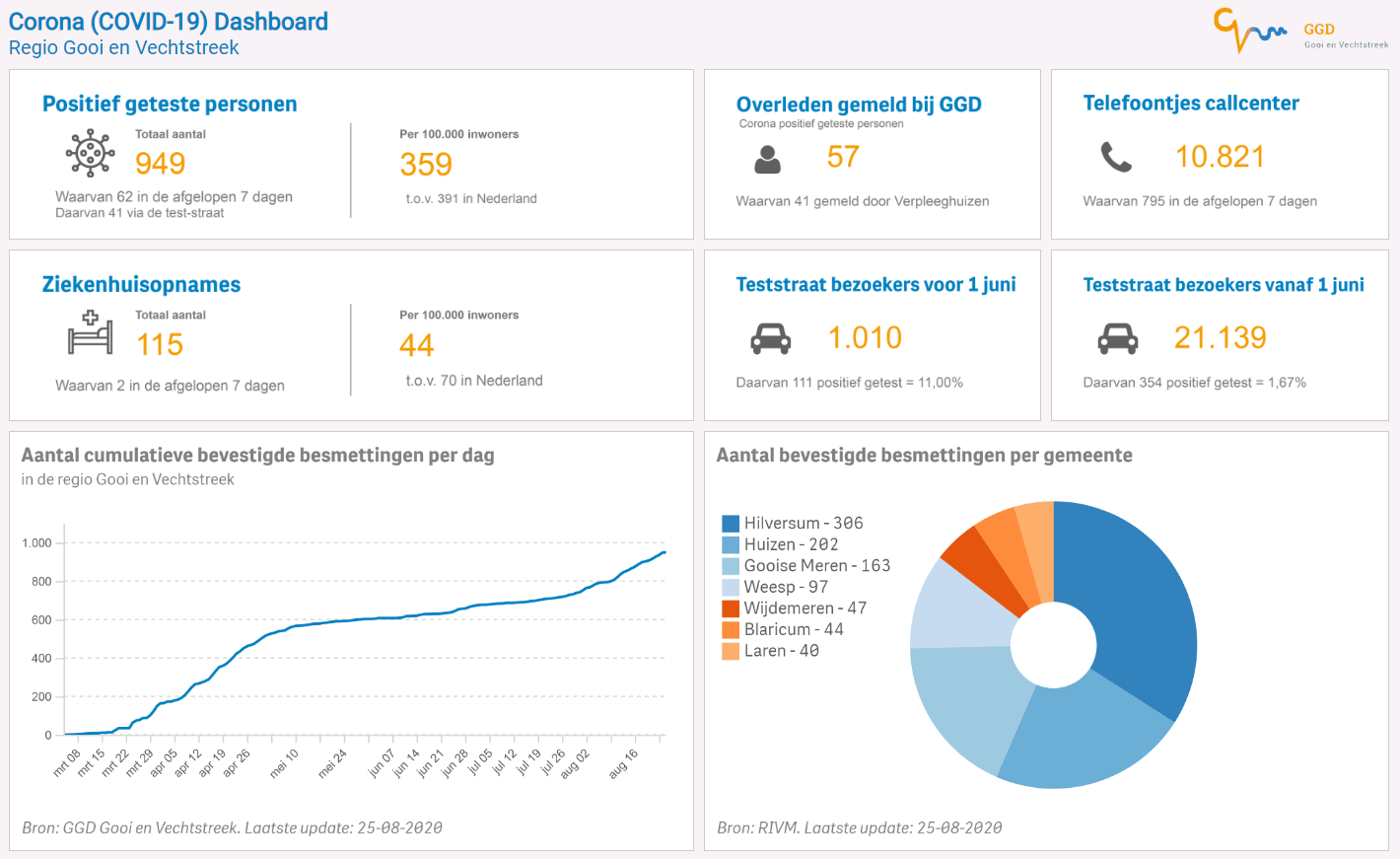Click the Gooise Meren - 163 legend entry

[816, 566]
